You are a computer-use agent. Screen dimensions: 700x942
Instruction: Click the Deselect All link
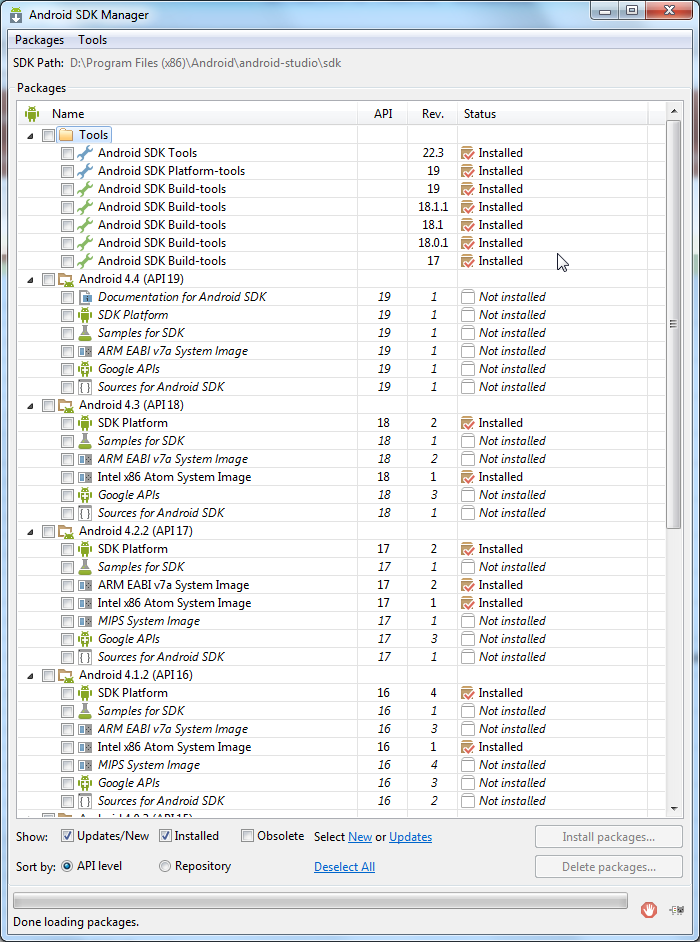point(344,867)
